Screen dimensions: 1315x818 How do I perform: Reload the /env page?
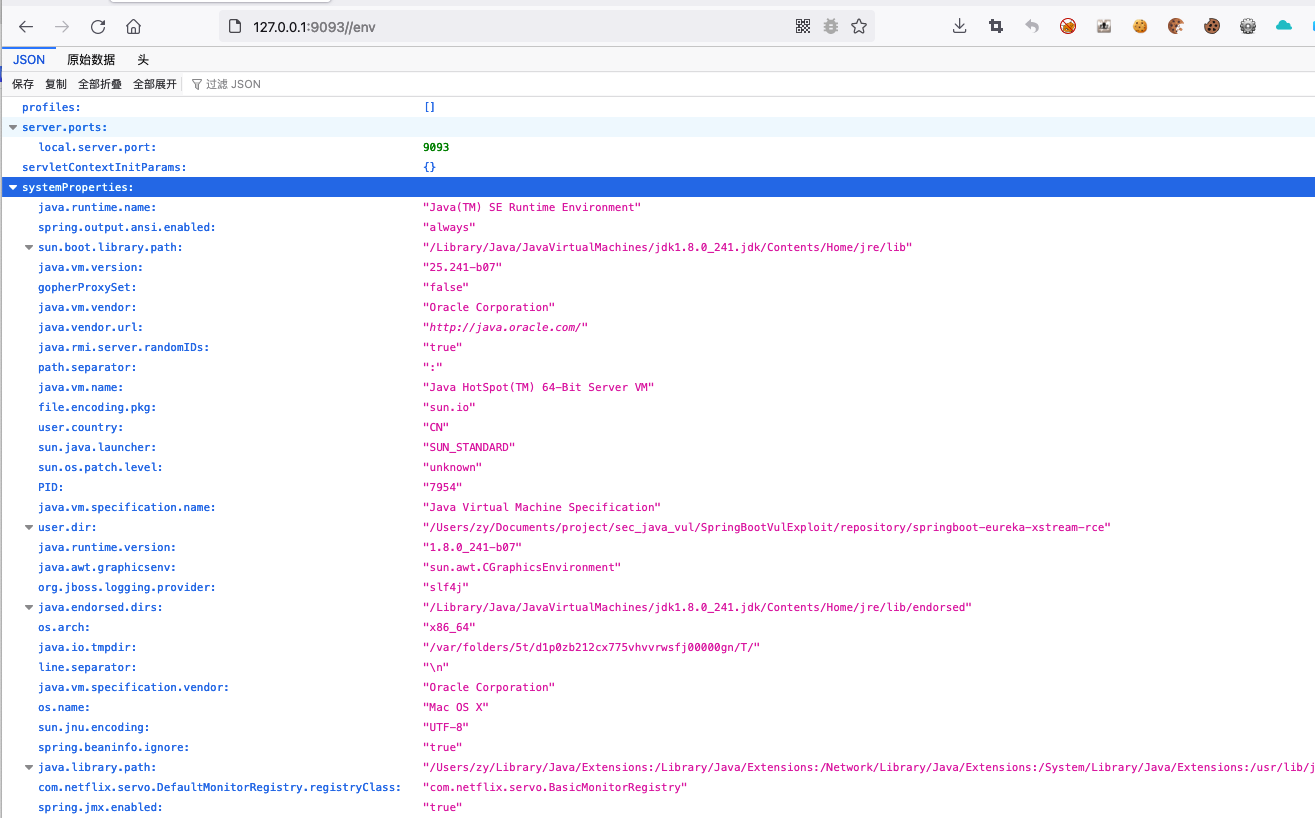98,26
